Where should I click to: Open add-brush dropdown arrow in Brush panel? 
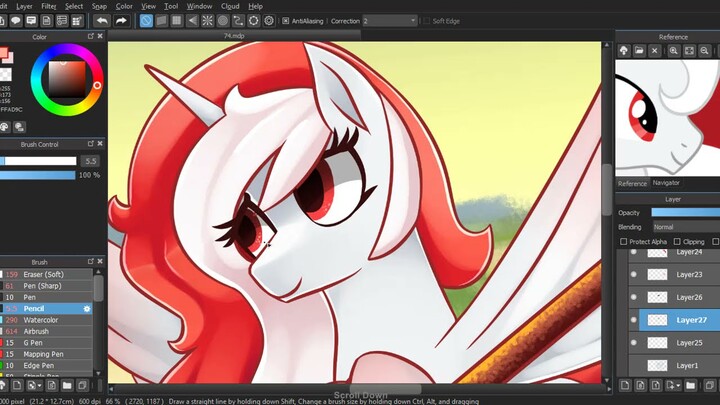pos(39,385)
